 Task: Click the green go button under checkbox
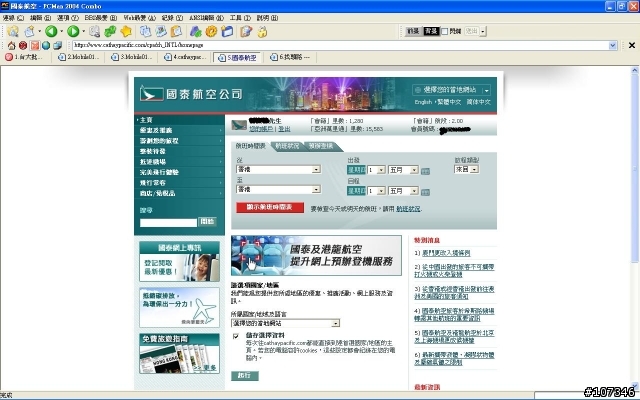coord(244,376)
